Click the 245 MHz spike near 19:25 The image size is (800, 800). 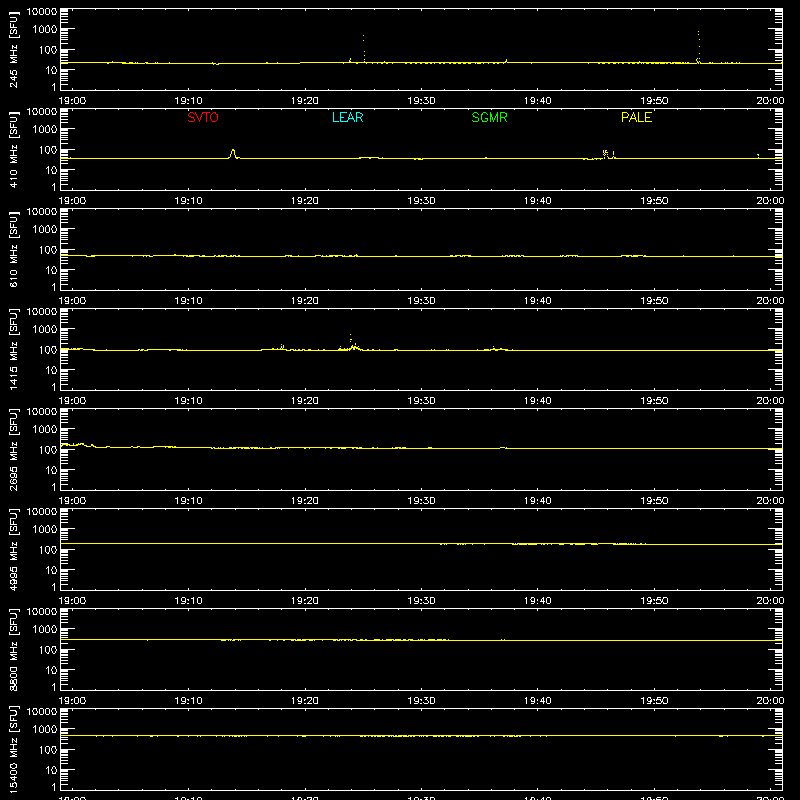click(364, 48)
